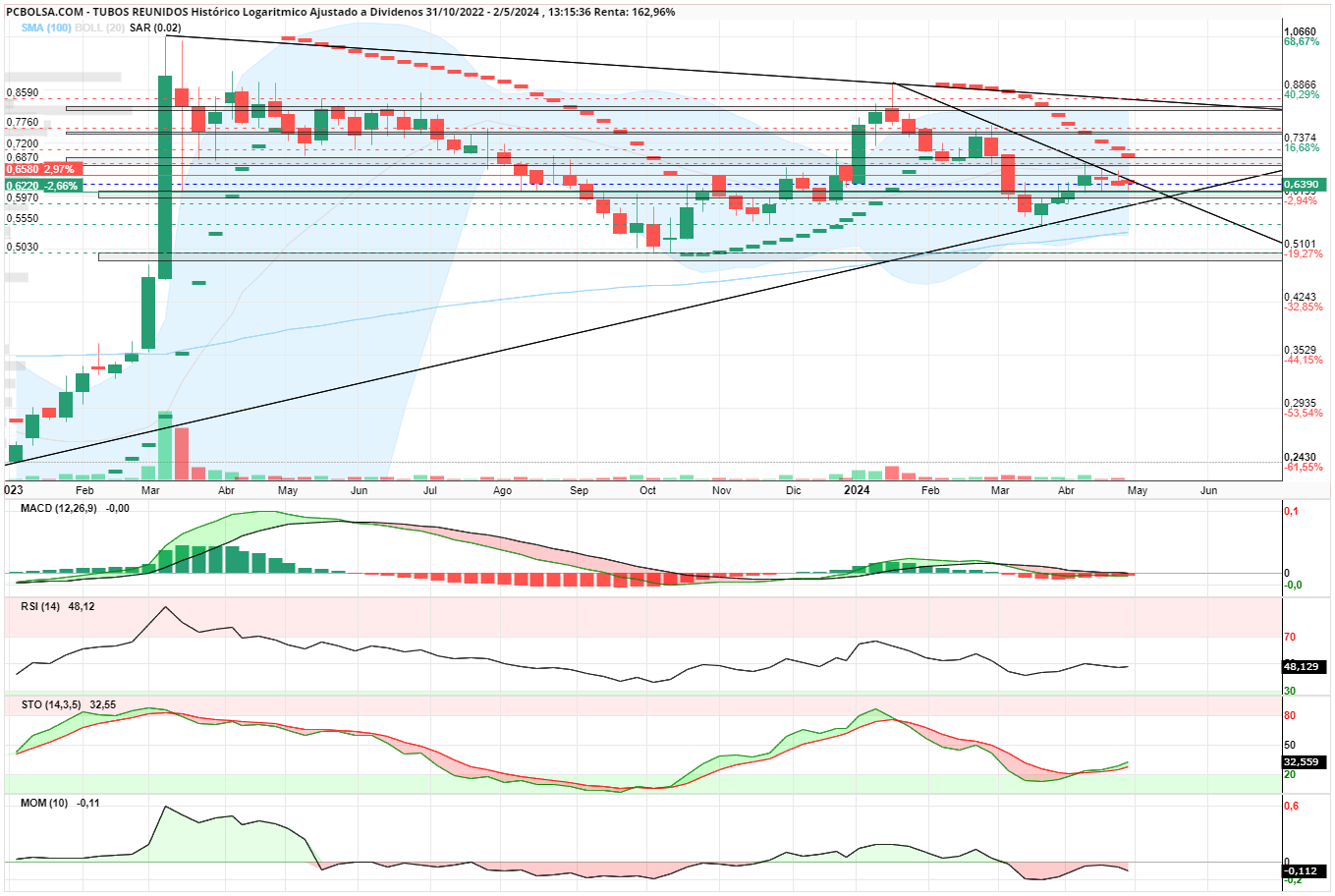This screenshot has width=1335, height=896.
Task: Select the BOLL (20) indicator legend
Action: (99, 28)
